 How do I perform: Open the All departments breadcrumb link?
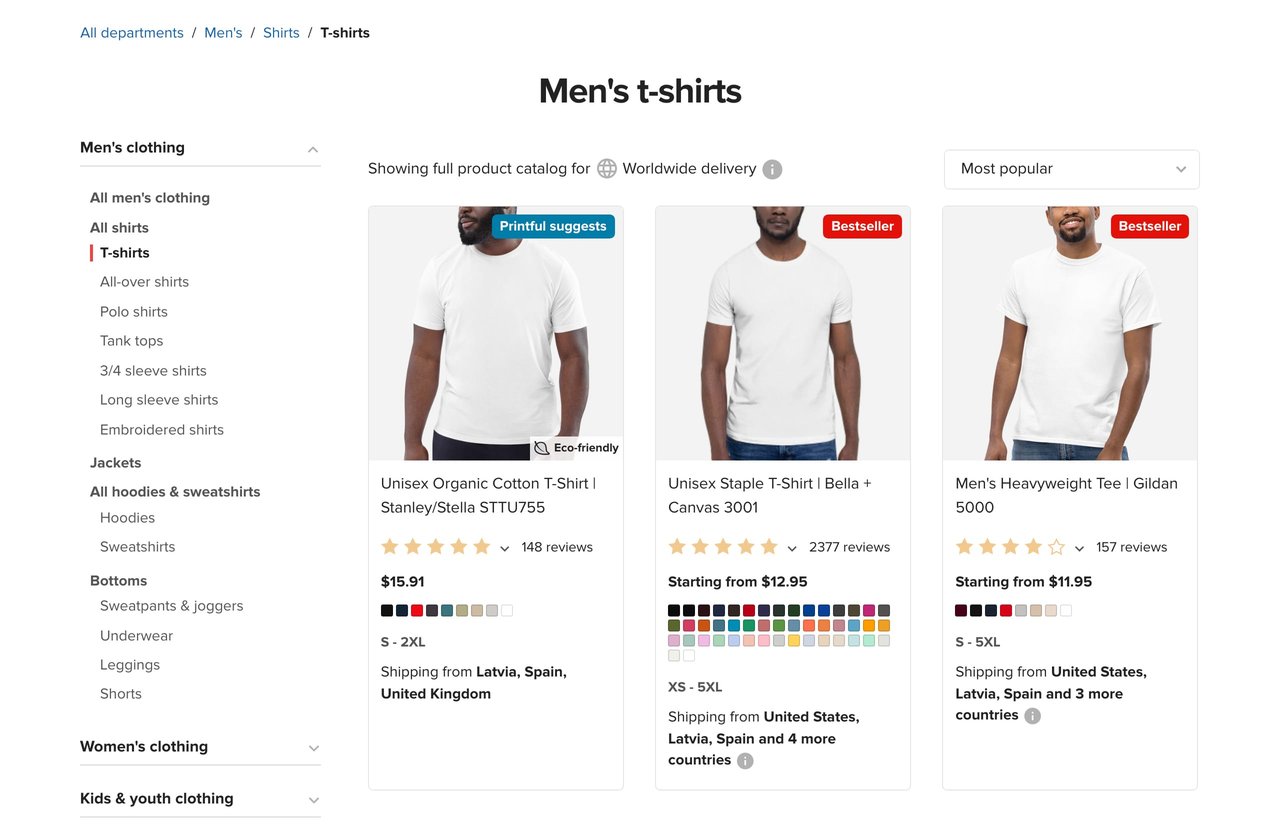click(x=131, y=32)
